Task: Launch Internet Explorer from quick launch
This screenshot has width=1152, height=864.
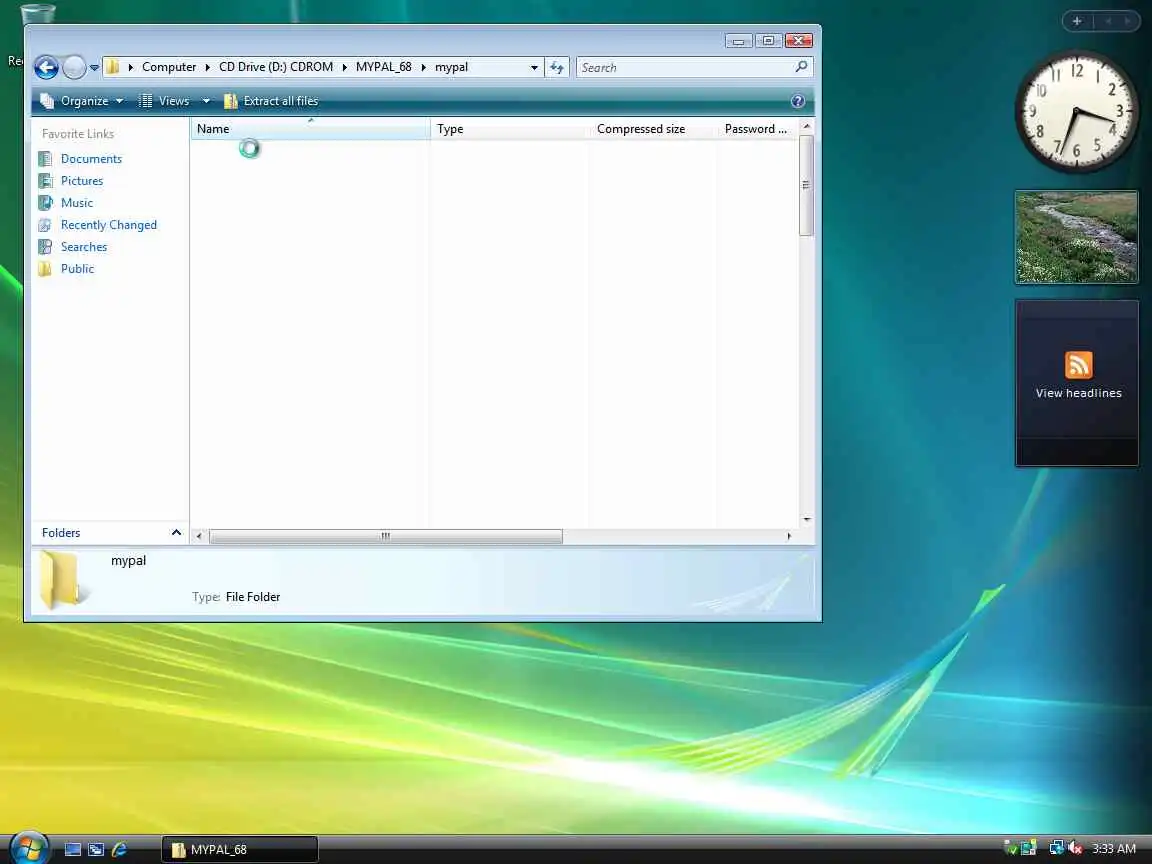Action: [119, 849]
